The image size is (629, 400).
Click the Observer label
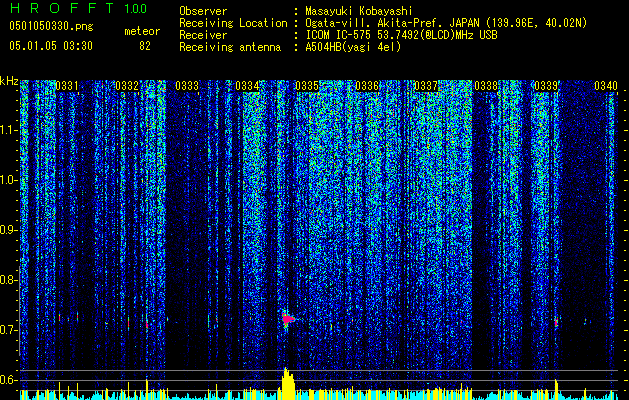coord(203,11)
